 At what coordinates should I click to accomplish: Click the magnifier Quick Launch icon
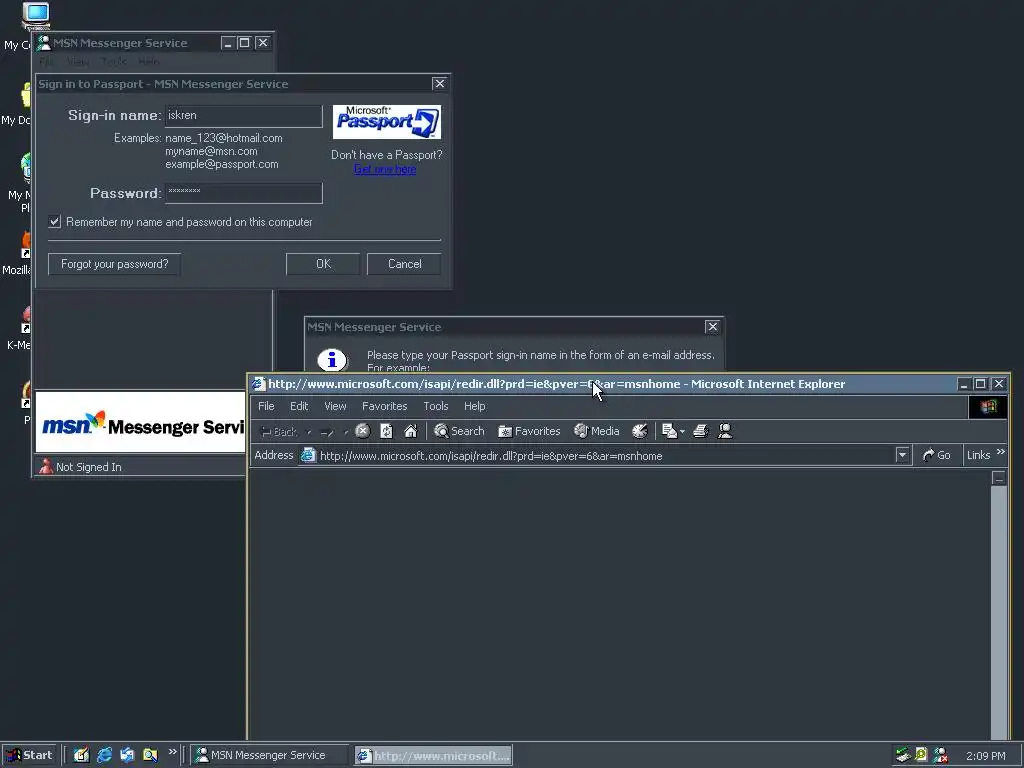click(150, 755)
